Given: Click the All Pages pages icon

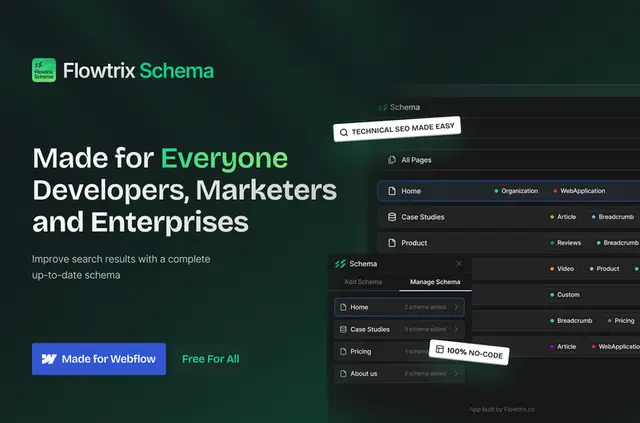Looking at the screenshot, I should click(392, 160).
